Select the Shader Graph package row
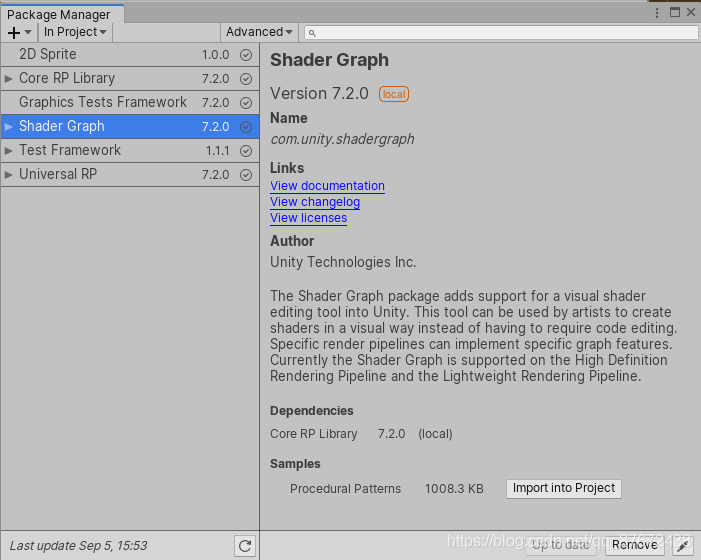 point(130,126)
